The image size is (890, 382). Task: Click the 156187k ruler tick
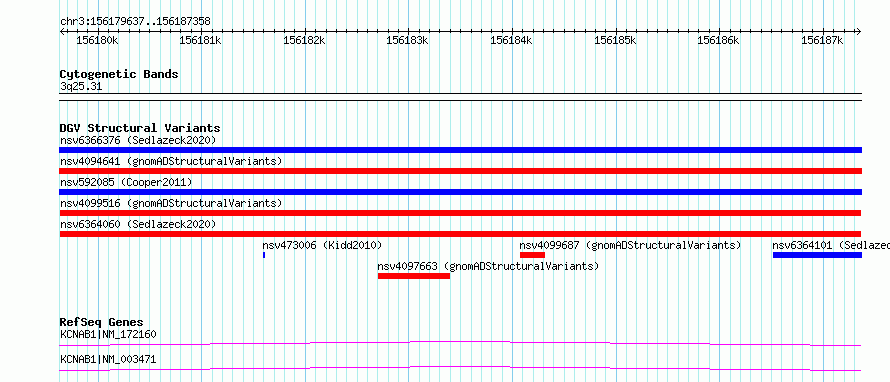(x=822, y=40)
